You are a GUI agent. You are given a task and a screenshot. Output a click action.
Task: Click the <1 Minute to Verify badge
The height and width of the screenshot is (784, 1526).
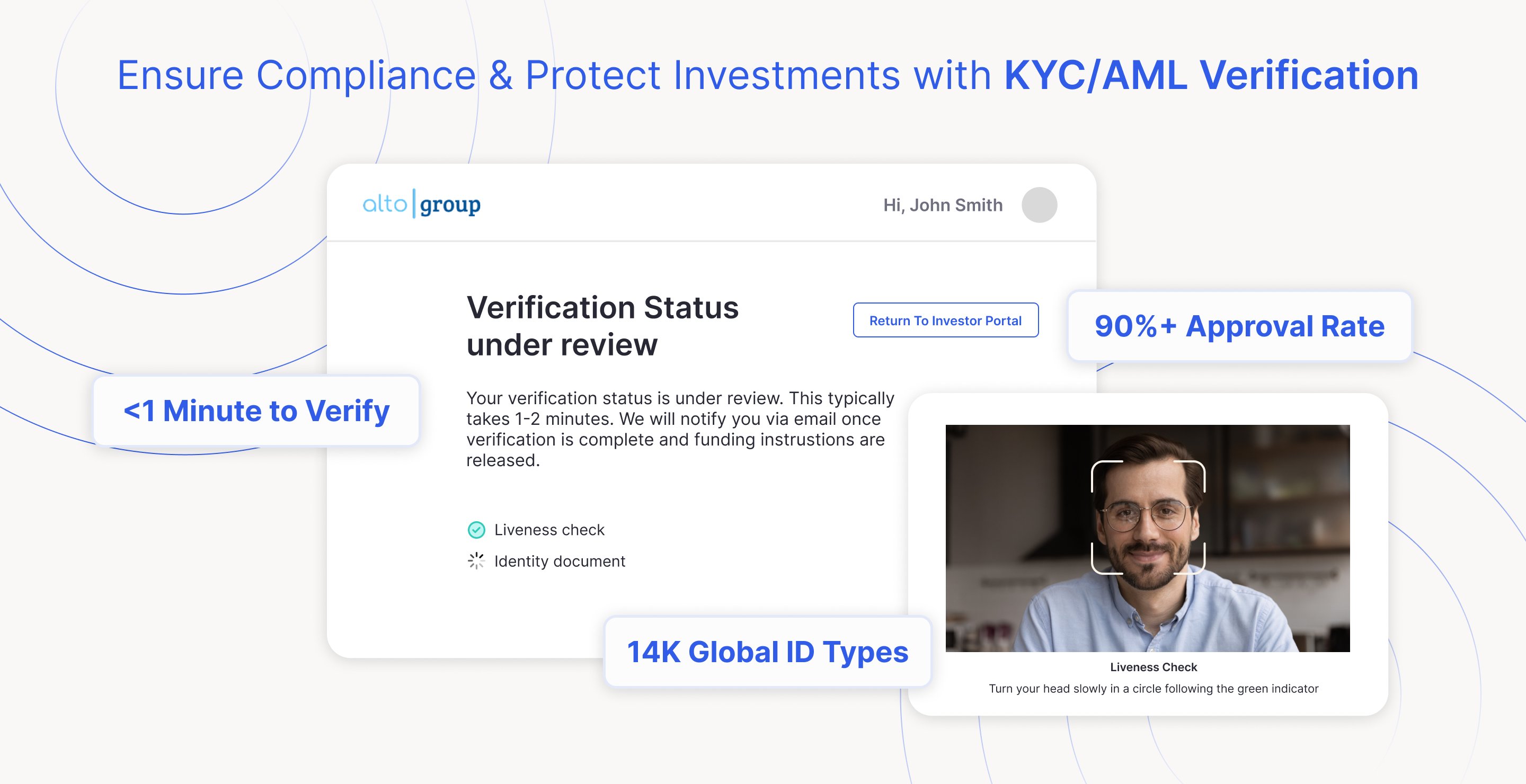coord(256,411)
